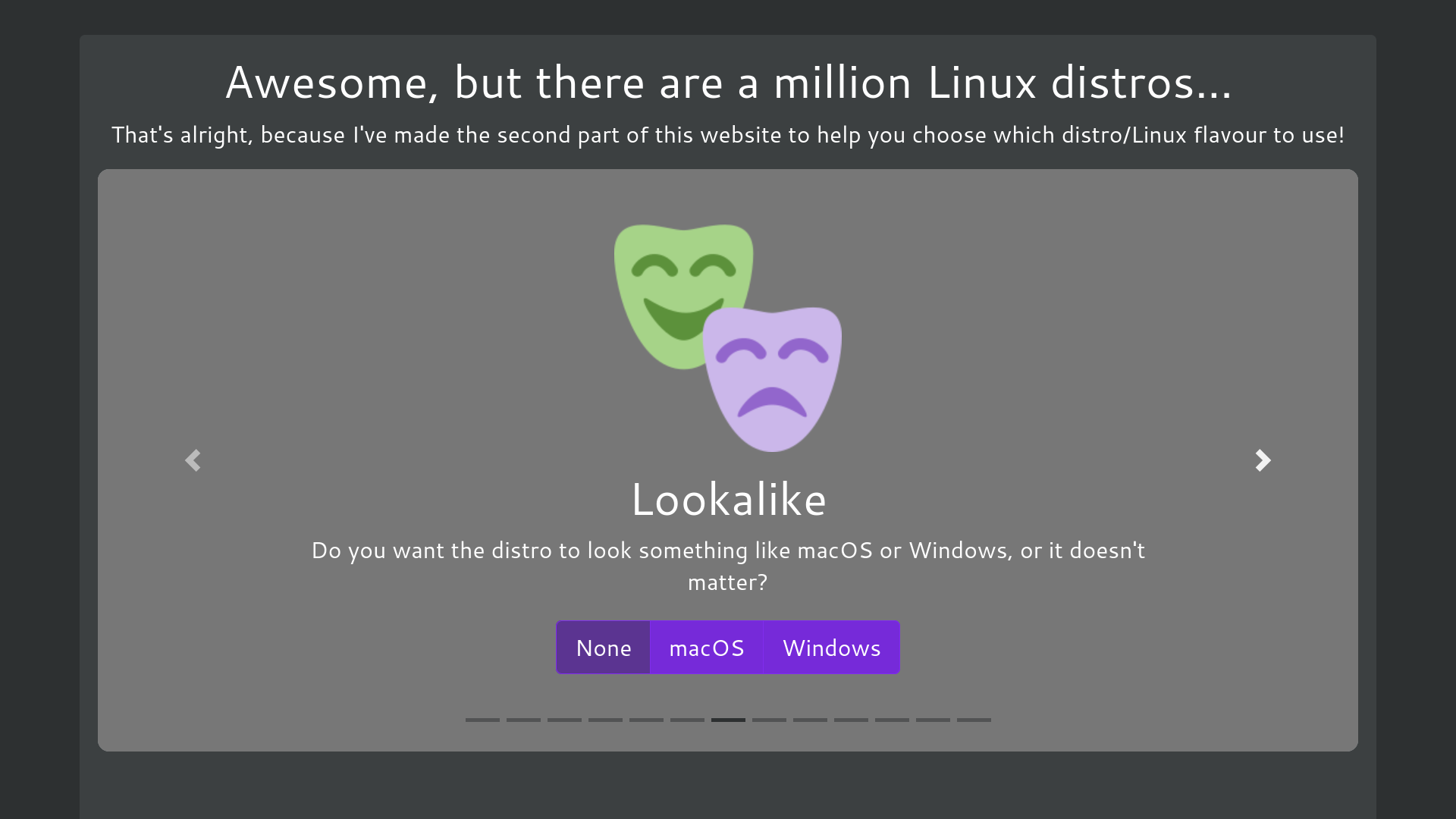Jump to the first carousel indicator

482,720
